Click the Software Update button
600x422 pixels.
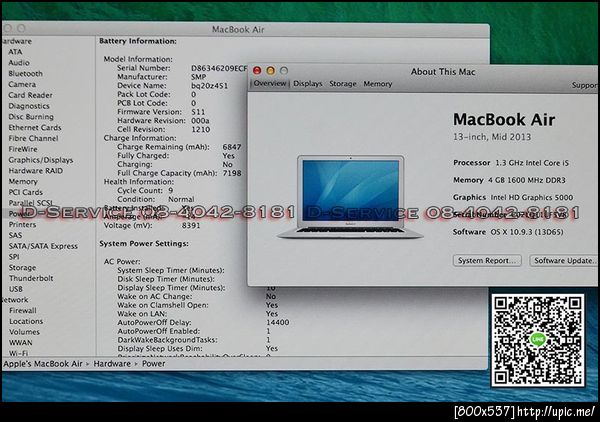tap(564, 261)
